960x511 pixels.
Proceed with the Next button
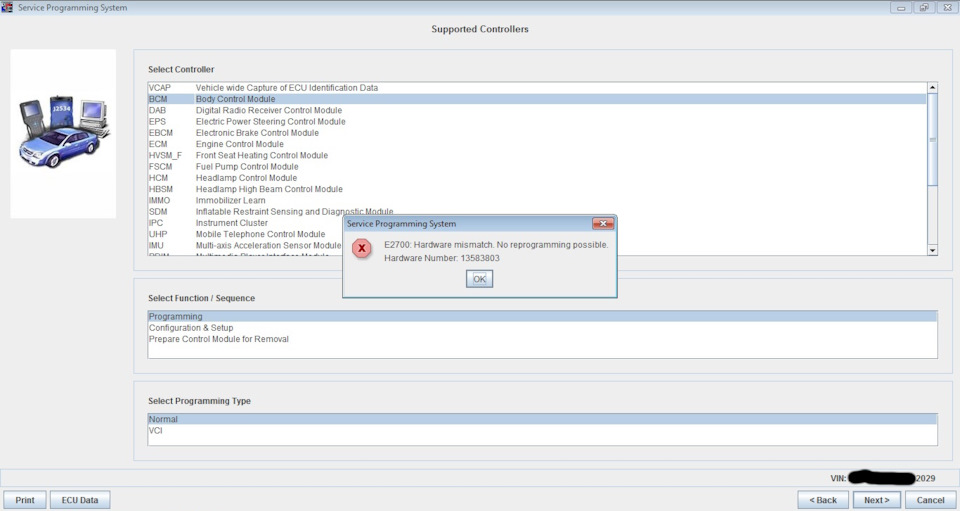pyautogui.click(x=877, y=500)
